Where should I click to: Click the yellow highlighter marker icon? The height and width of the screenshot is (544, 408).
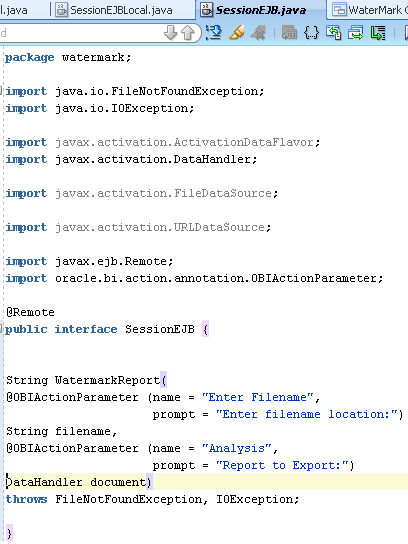(x=236, y=33)
